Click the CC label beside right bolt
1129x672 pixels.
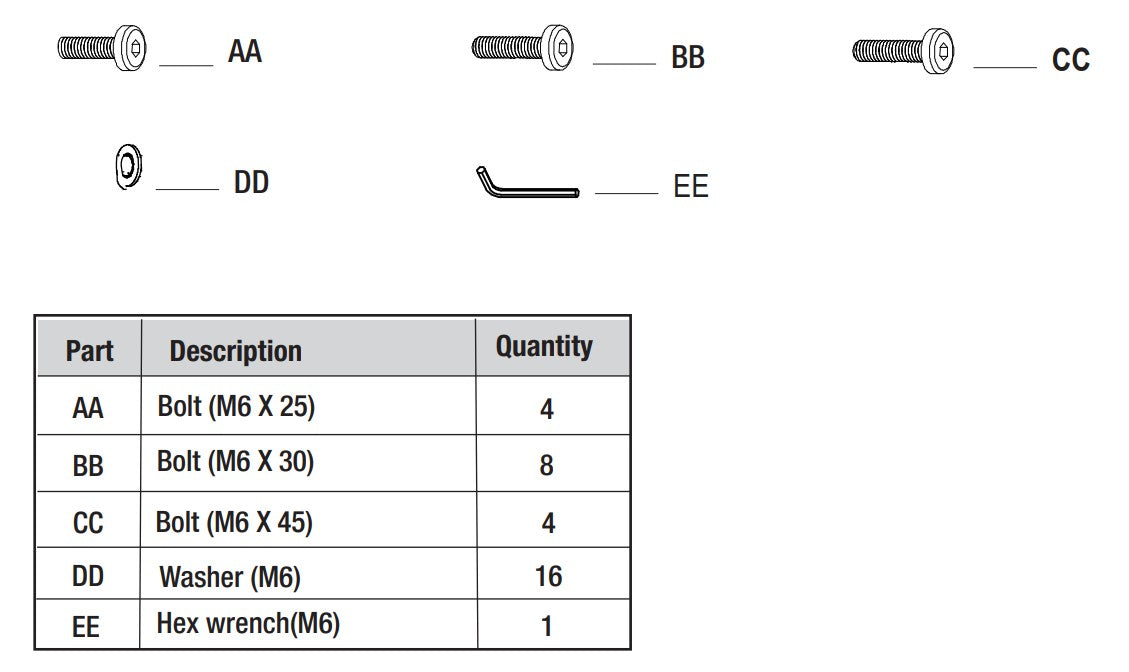pos(1070,60)
